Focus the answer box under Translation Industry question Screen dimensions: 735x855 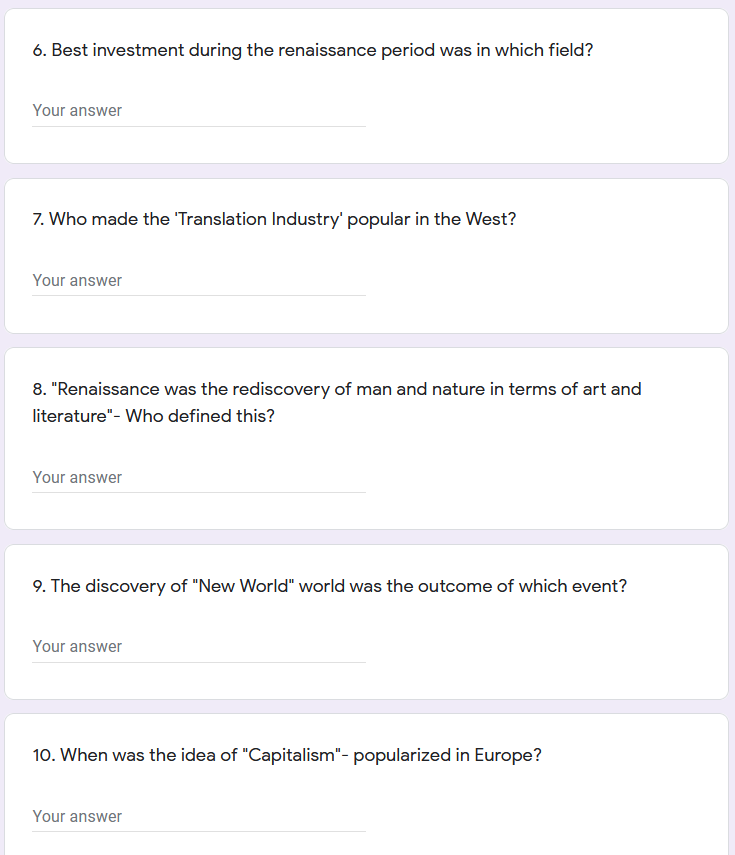tap(198, 280)
